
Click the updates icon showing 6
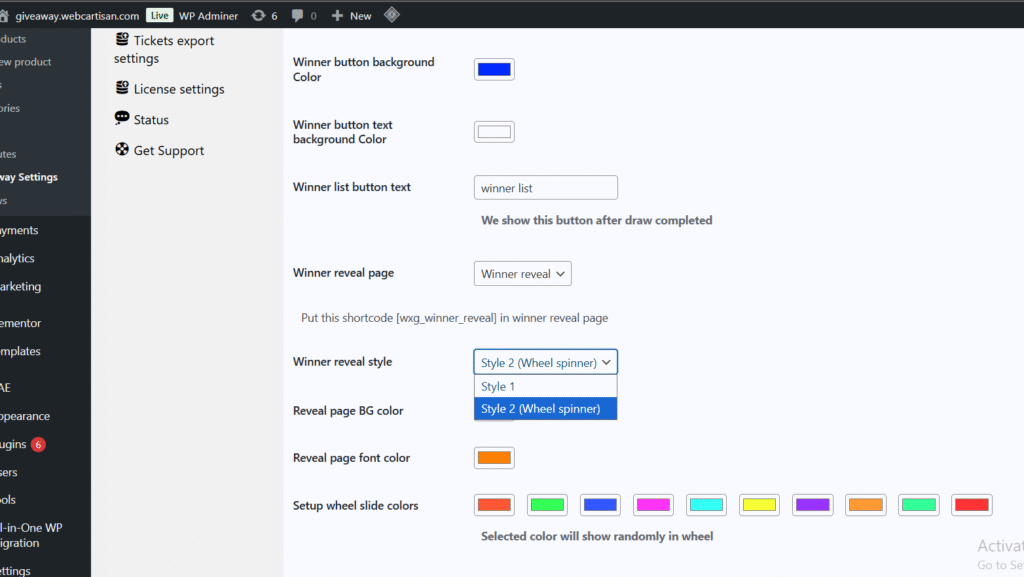259,15
